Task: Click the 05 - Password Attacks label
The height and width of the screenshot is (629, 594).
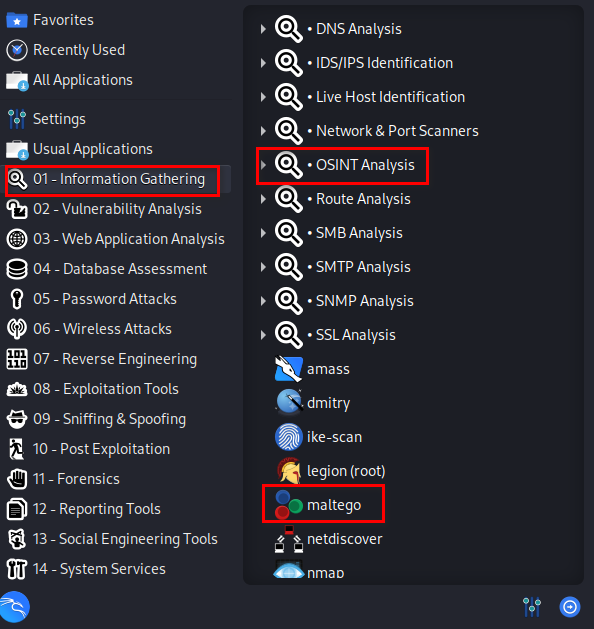Action: (x=105, y=299)
